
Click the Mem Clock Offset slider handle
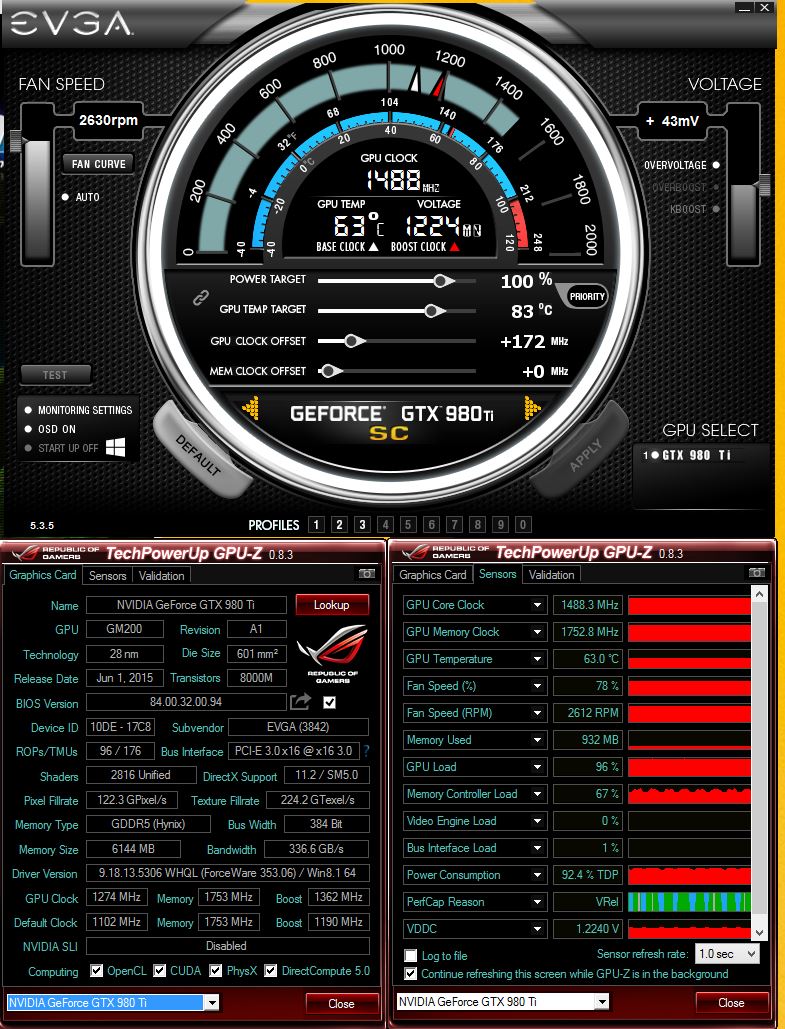[330, 371]
